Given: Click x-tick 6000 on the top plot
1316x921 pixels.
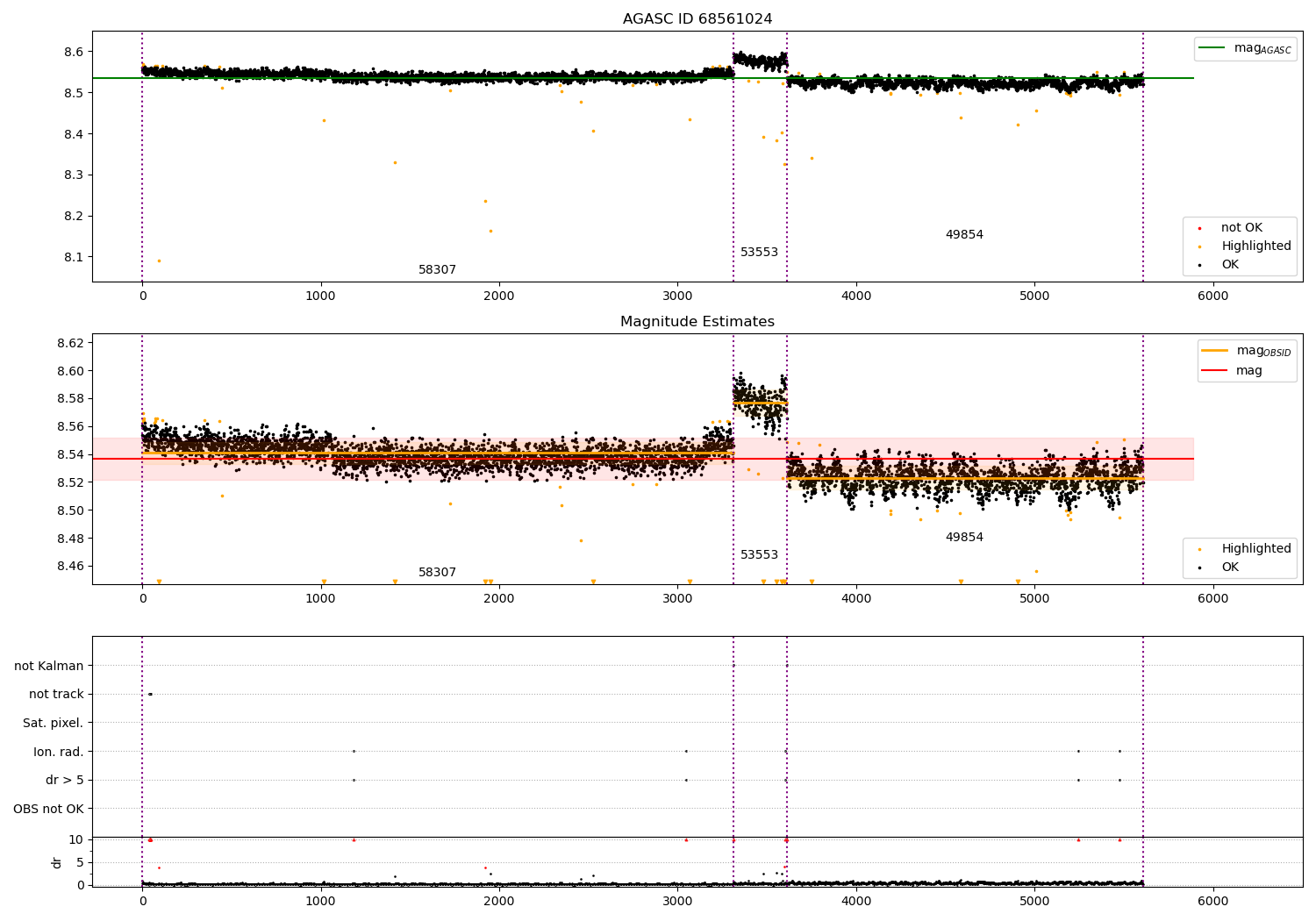Looking at the screenshot, I should [1213, 296].
